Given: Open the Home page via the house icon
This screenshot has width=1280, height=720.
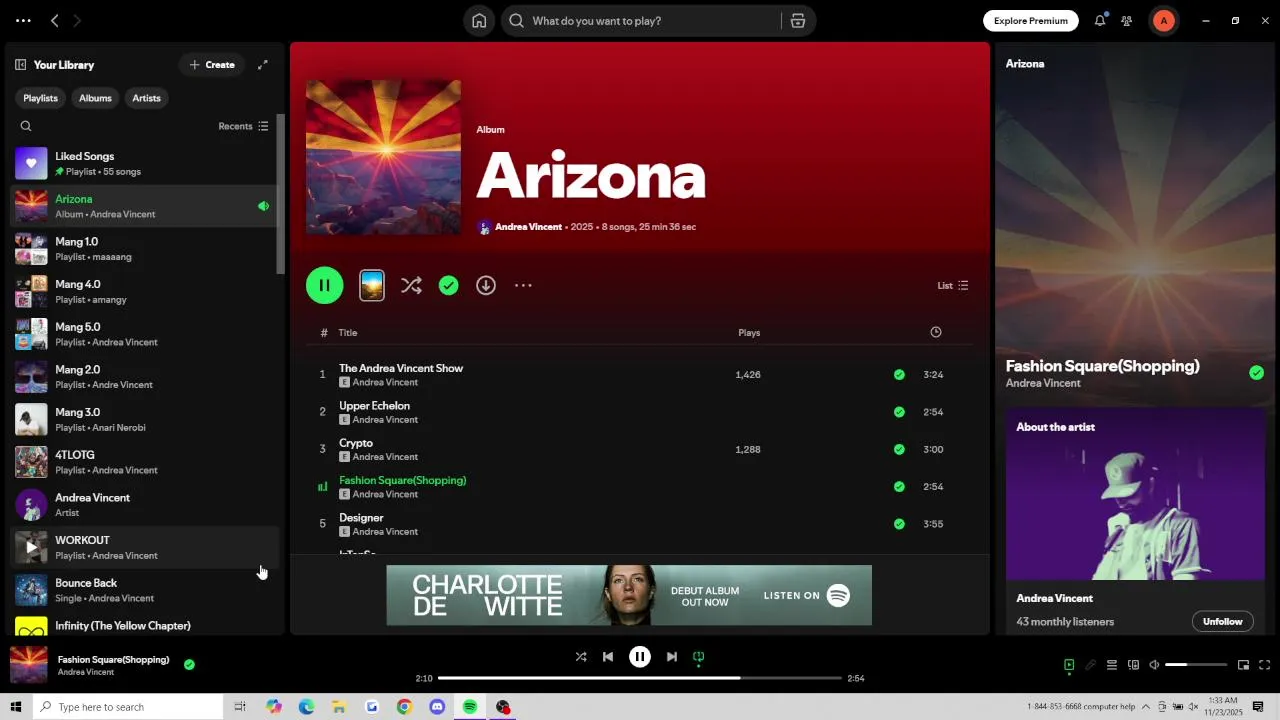Looking at the screenshot, I should [479, 21].
